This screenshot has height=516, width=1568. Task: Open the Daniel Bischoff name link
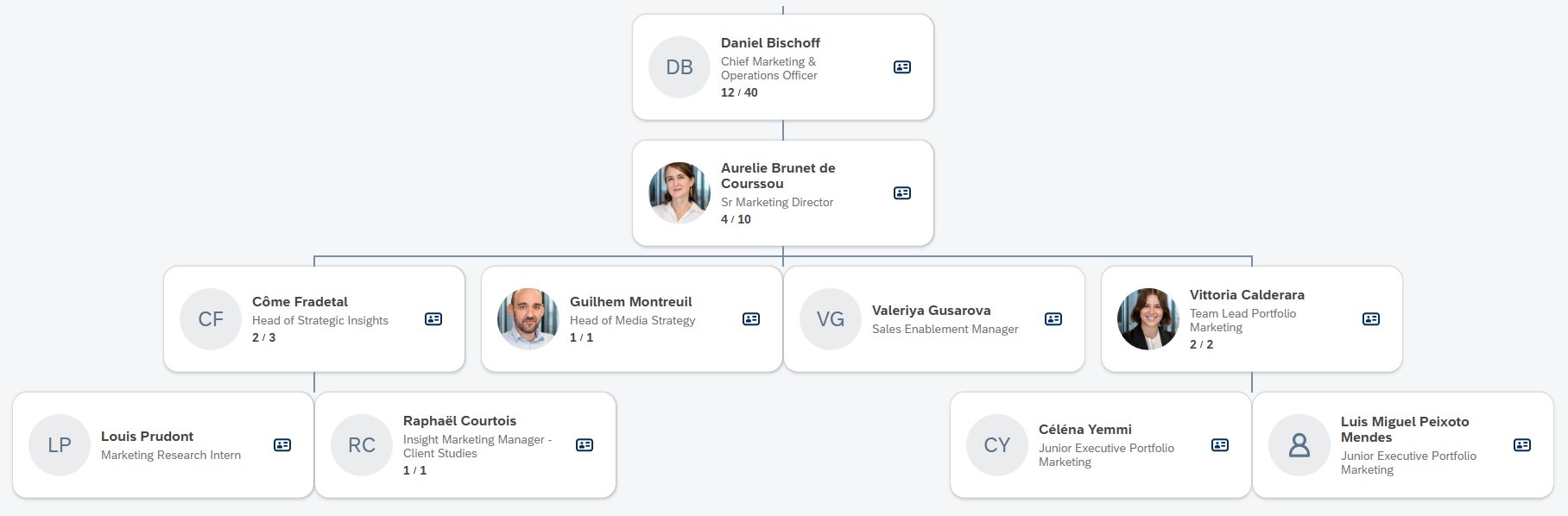click(770, 43)
